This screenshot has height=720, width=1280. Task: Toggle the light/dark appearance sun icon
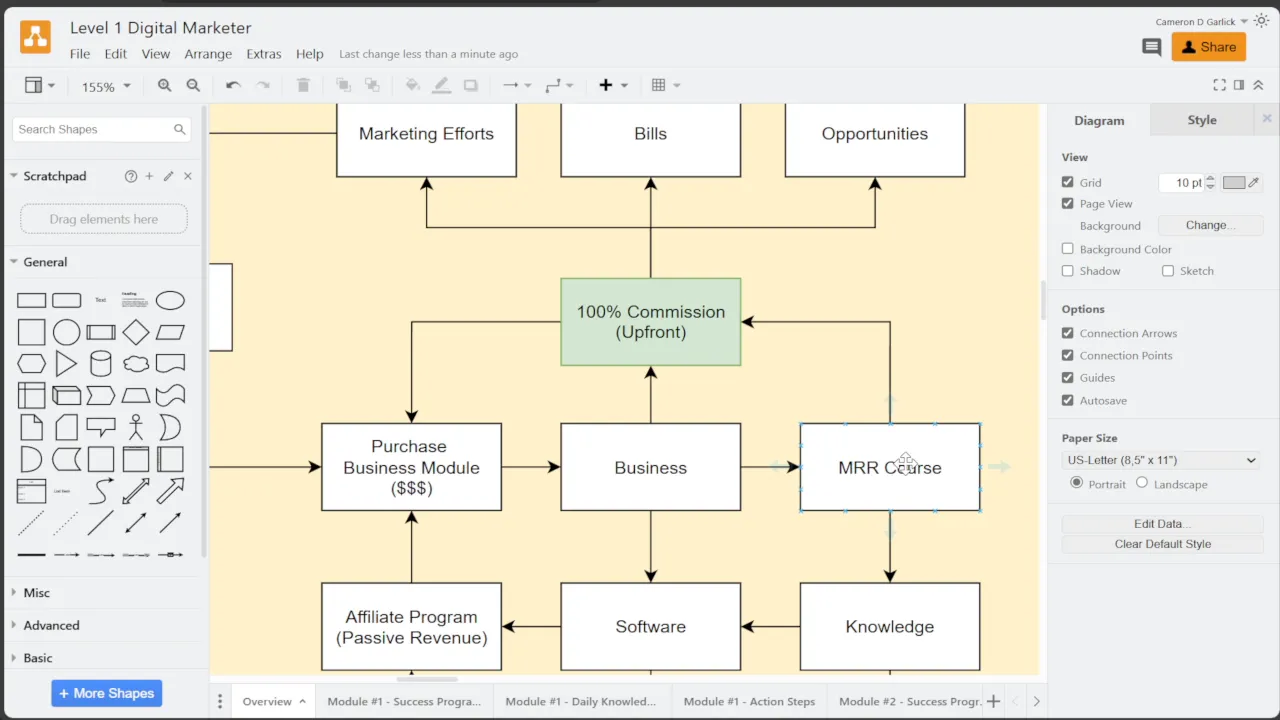pos(1261,20)
